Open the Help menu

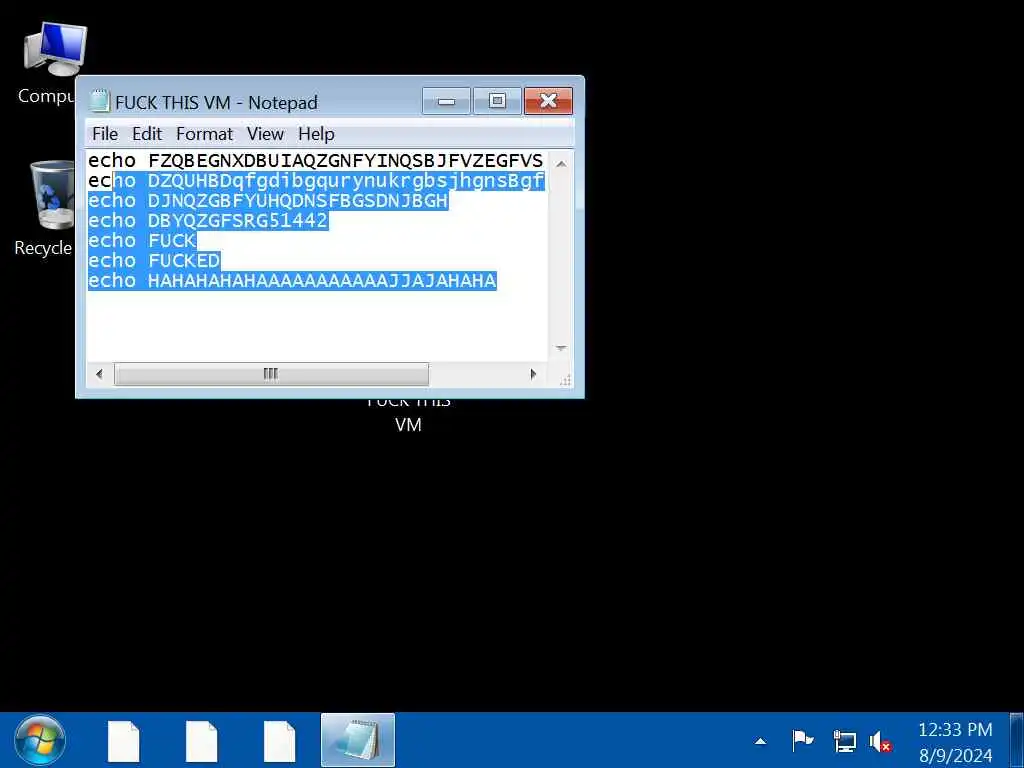pyautogui.click(x=316, y=134)
